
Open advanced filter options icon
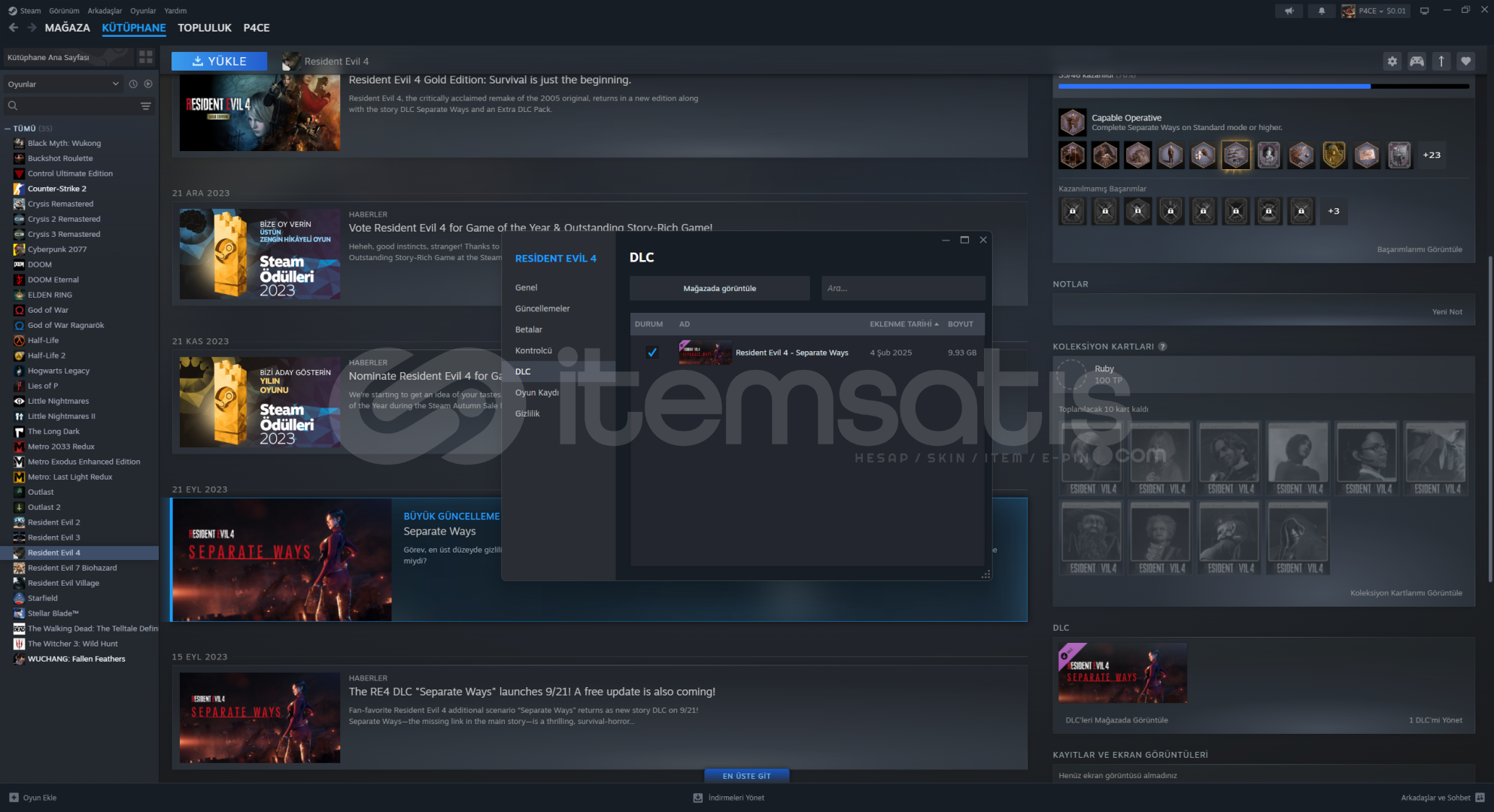pyautogui.click(x=146, y=106)
